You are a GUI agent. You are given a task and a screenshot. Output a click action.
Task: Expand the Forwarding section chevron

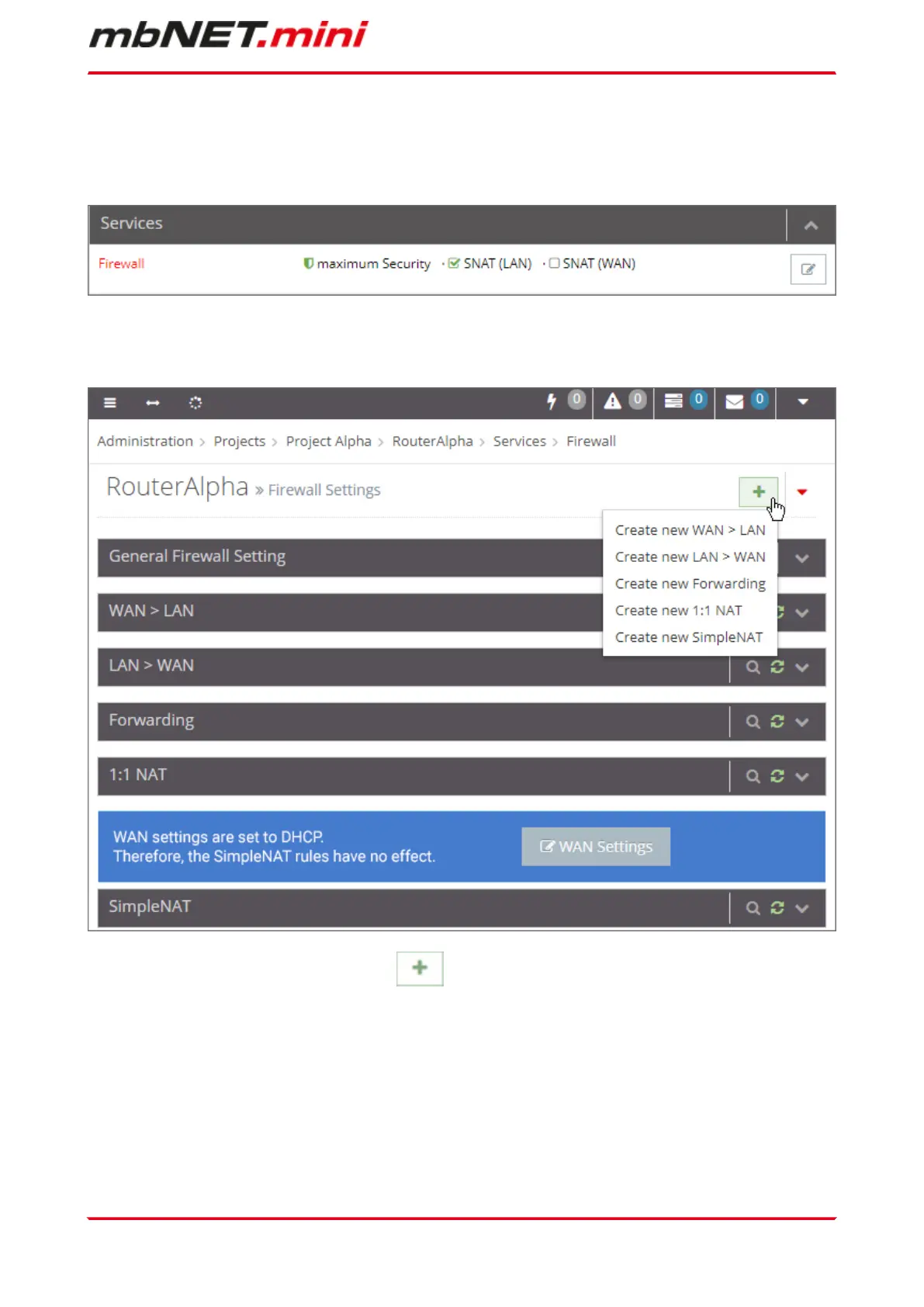[x=802, y=722]
